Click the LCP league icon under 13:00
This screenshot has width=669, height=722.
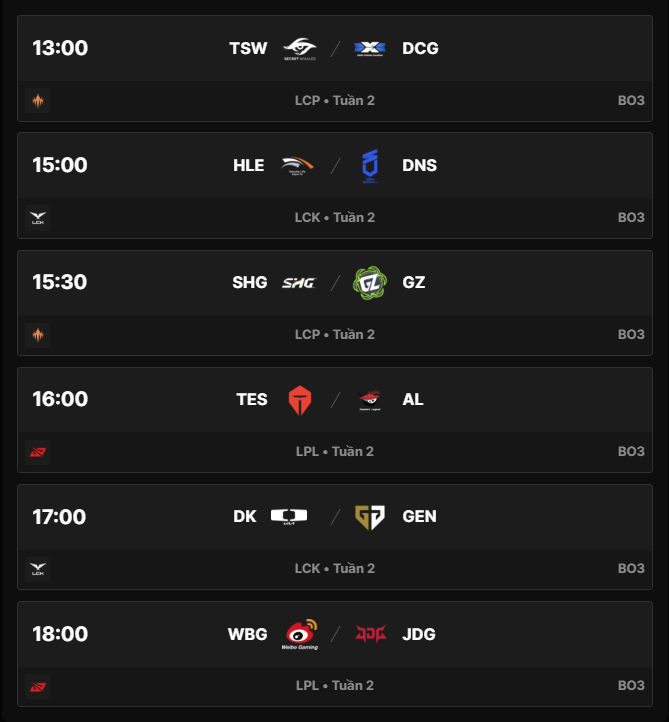(x=38, y=100)
